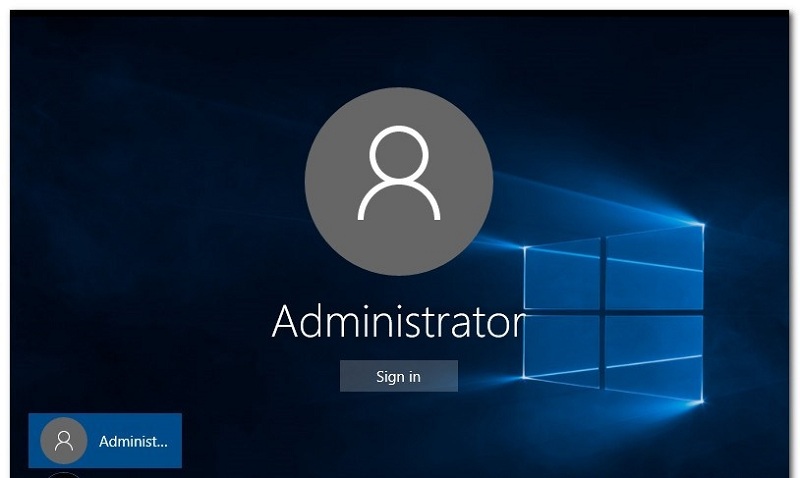Click the large 'Administrator' username text
This screenshot has height=478, width=800.
click(x=398, y=322)
